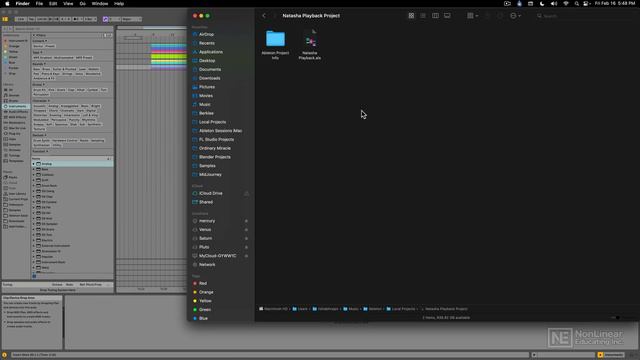Viewport: 640px width, 360px height.
Task: Click Music in Finder path bar
Action: [x=351, y=309]
